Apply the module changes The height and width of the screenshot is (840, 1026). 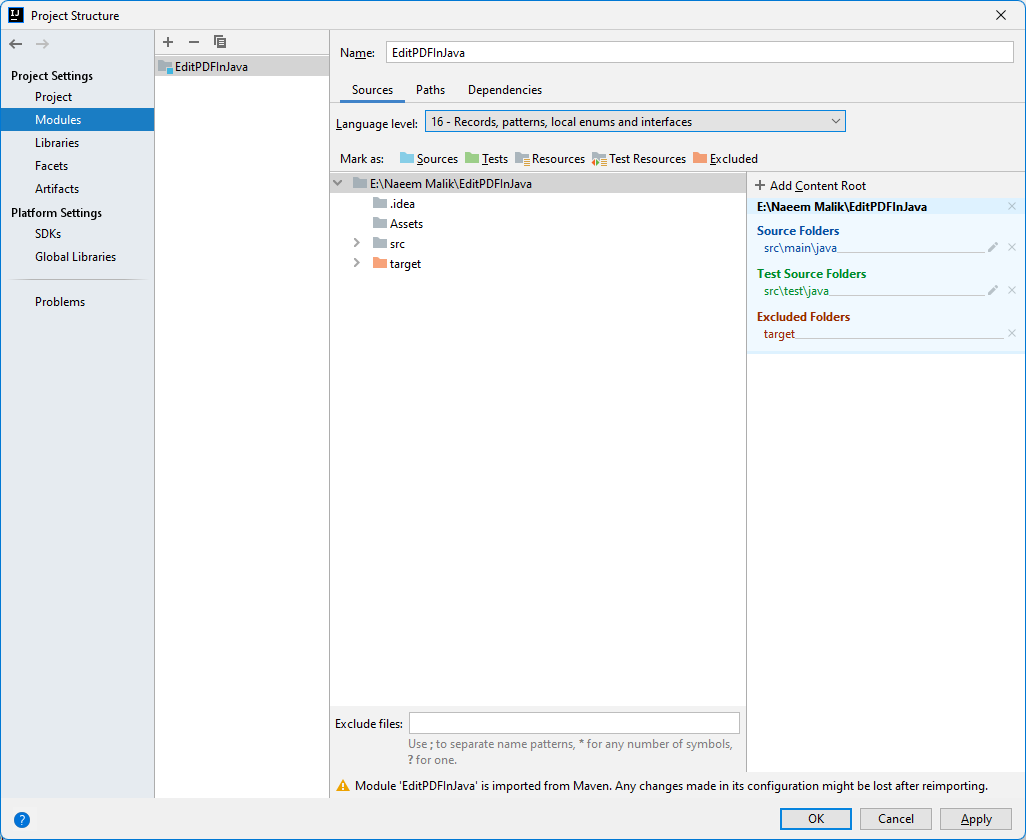975,818
